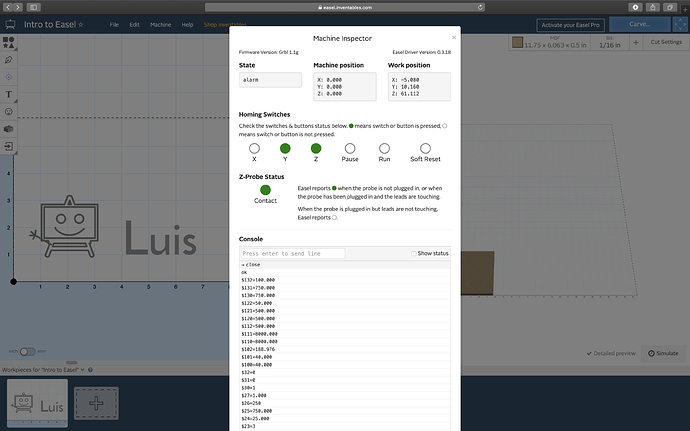
Task: Click Activate your Easel Pro button
Action: [x=570, y=25]
